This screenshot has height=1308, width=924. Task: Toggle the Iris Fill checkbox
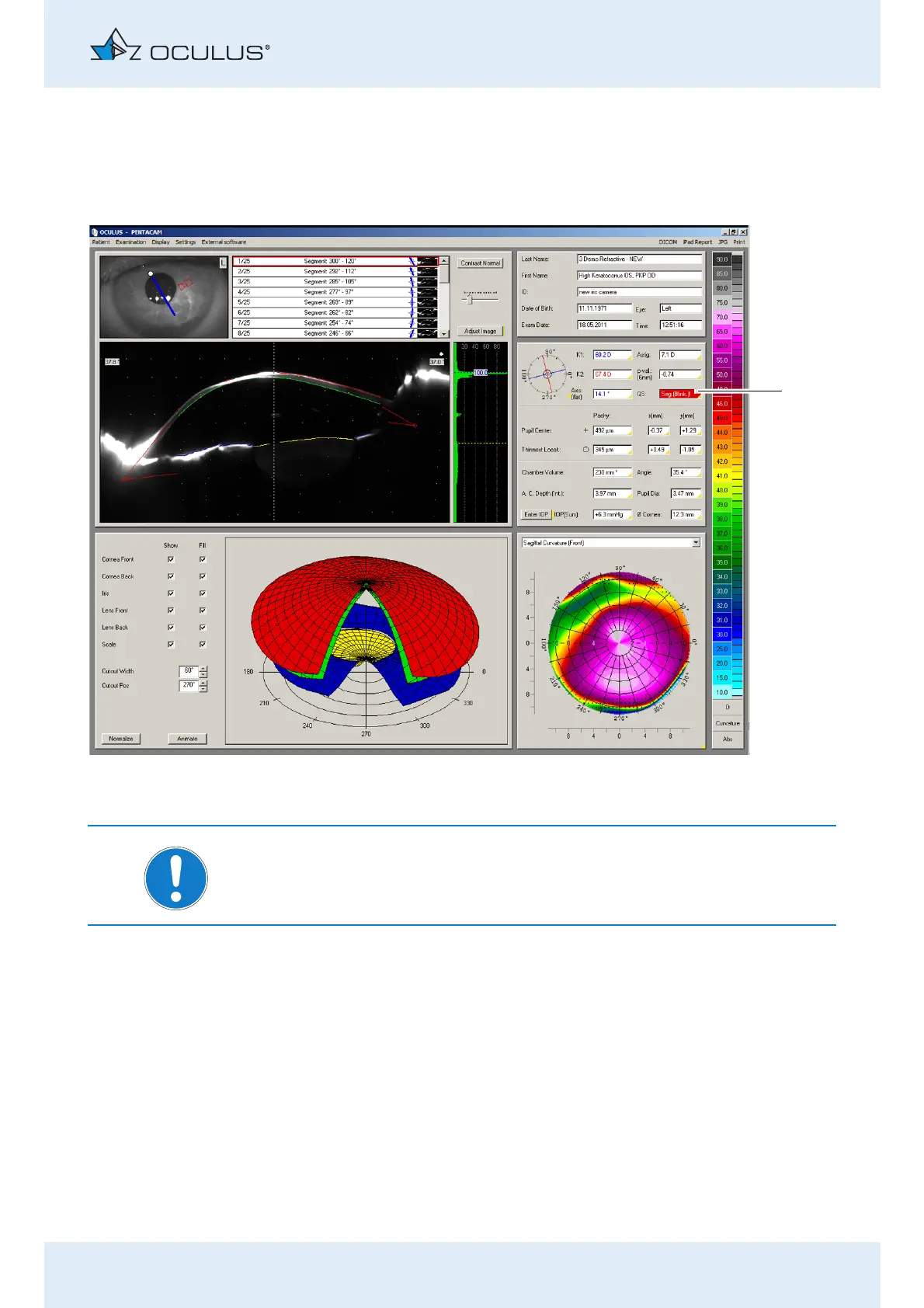pyautogui.click(x=203, y=593)
